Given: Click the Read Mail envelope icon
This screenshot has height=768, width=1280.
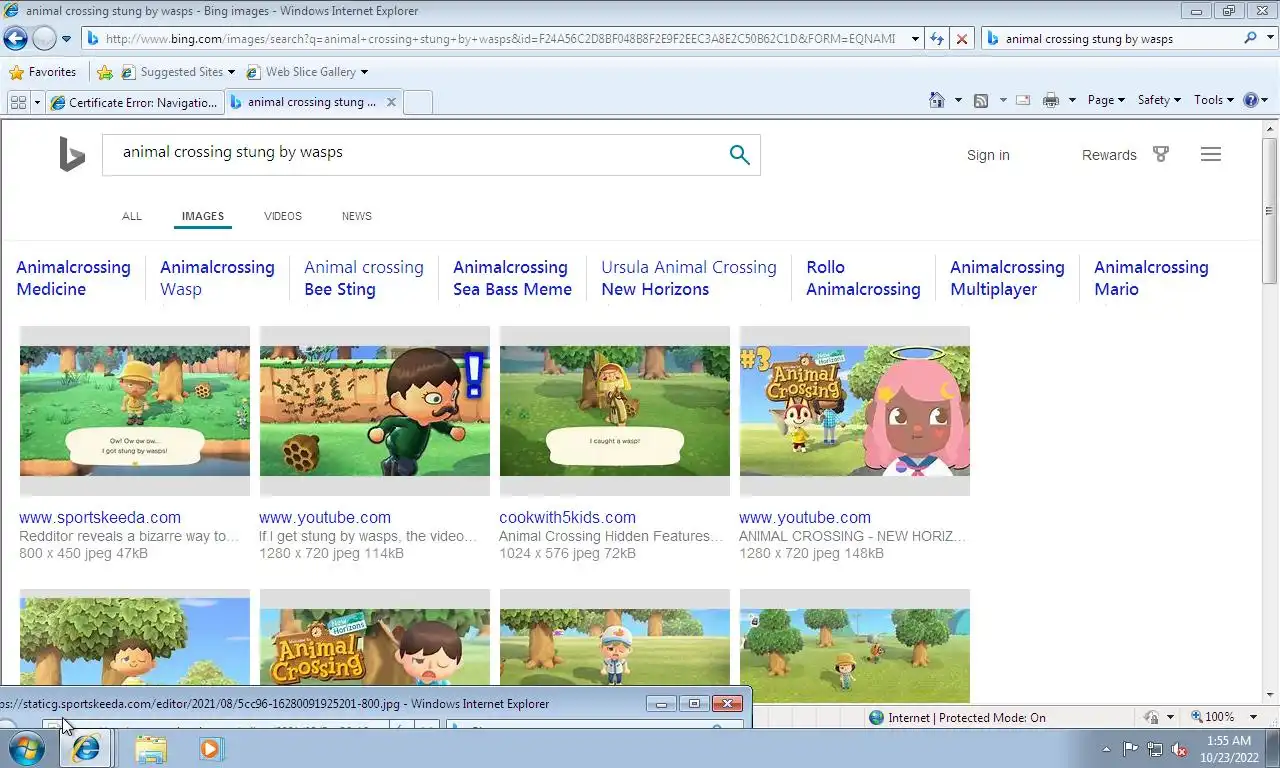Looking at the screenshot, I should click(1023, 100).
